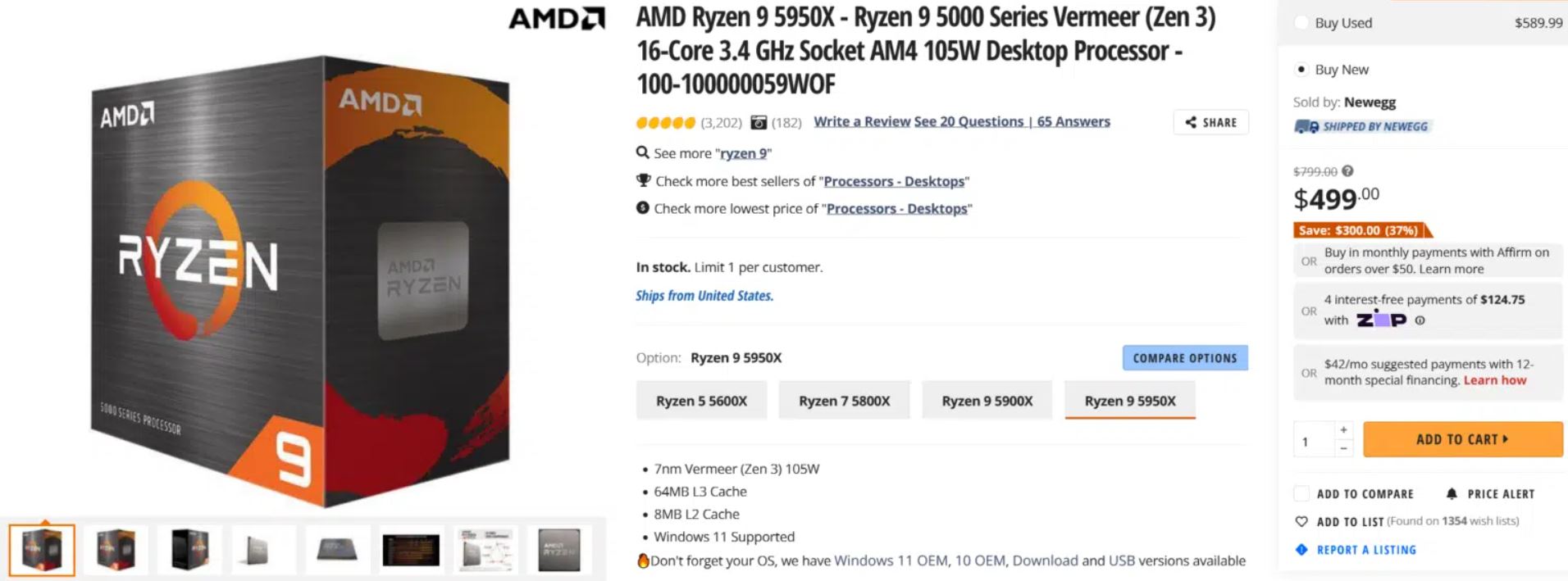Choose the Ryzen 5 5600X option
This screenshot has height=581, width=1568.
coord(701,401)
